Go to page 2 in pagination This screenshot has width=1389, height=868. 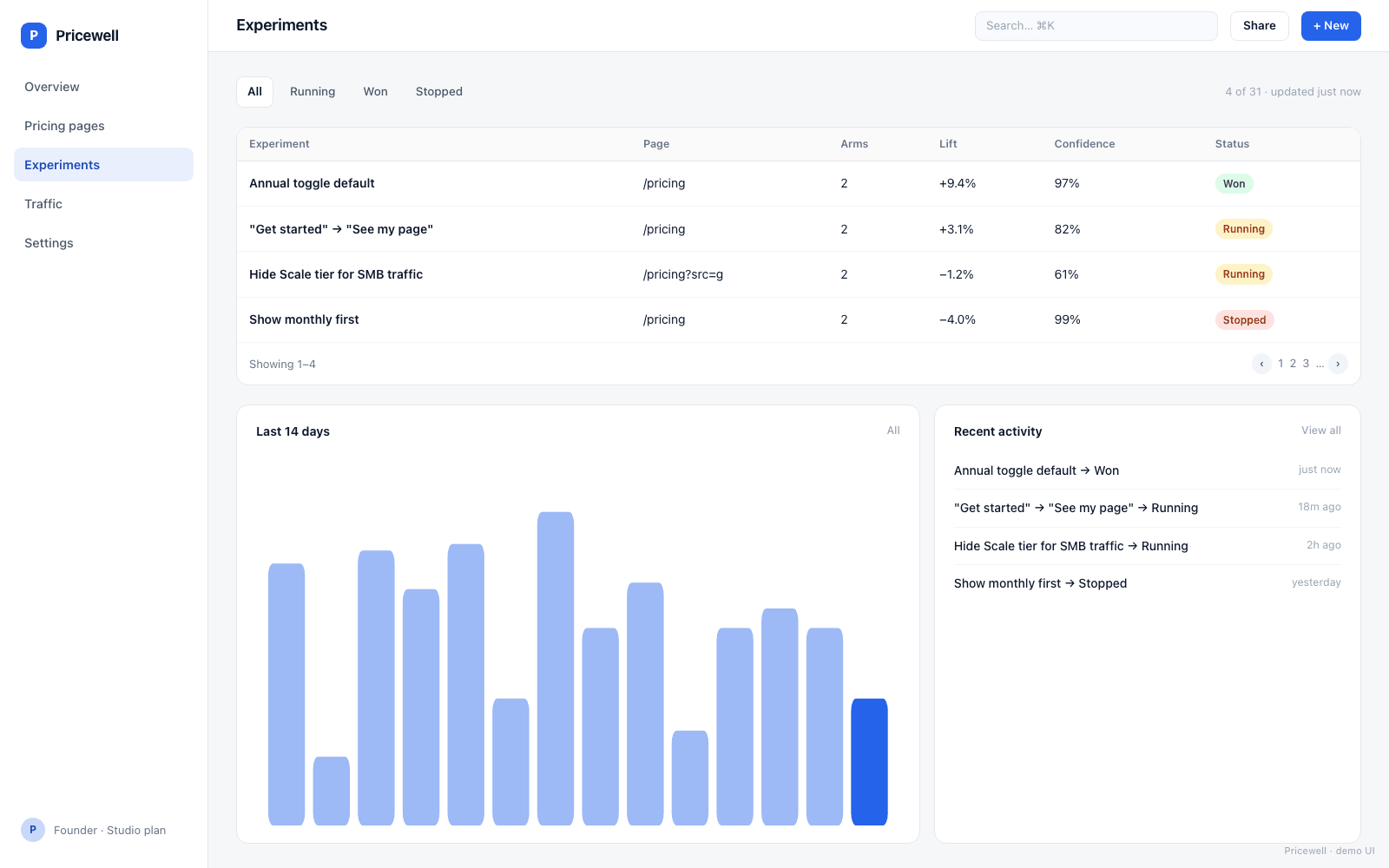[x=1293, y=364]
